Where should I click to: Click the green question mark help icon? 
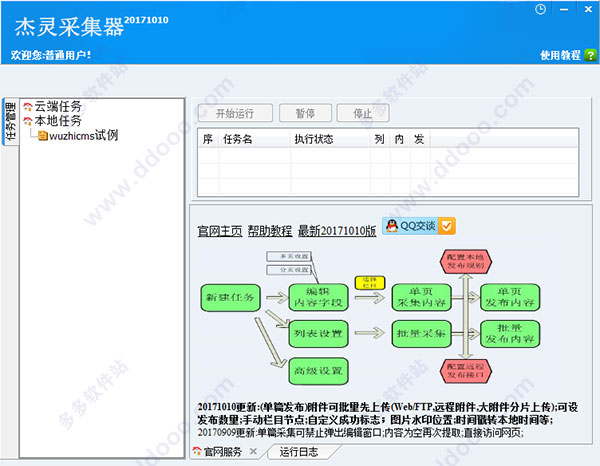[590, 55]
